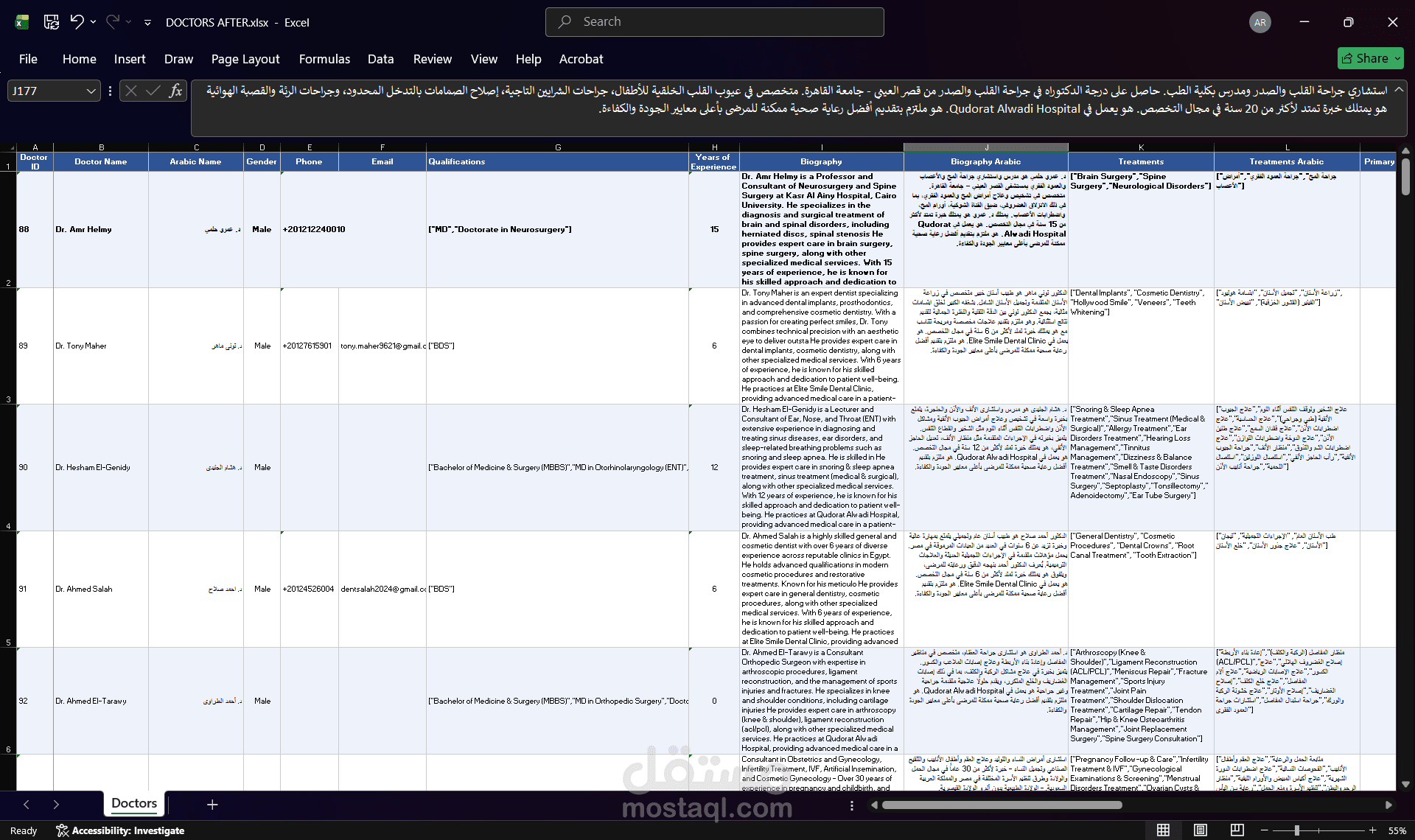The width and height of the screenshot is (1415, 840).
Task: Click the zoom slider handle
Action: [x=1296, y=830]
